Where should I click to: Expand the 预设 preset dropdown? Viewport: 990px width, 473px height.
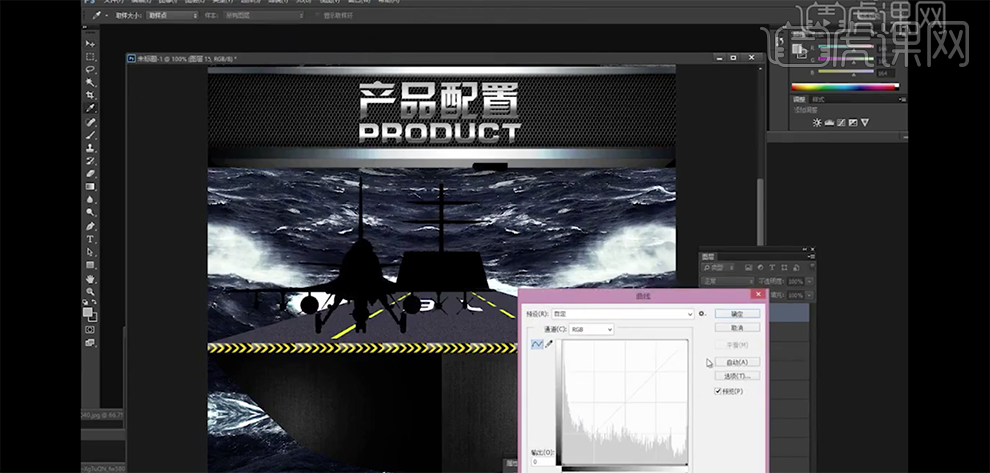click(621, 313)
